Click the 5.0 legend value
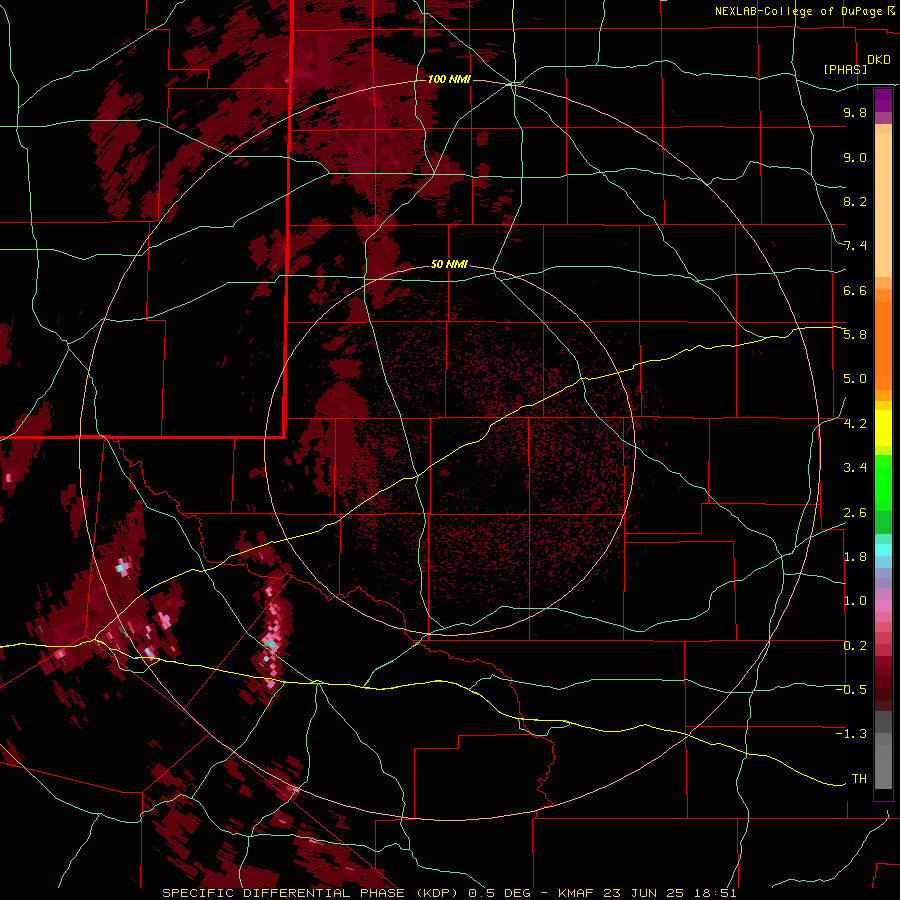The width and height of the screenshot is (900, 900). point(855,379)
